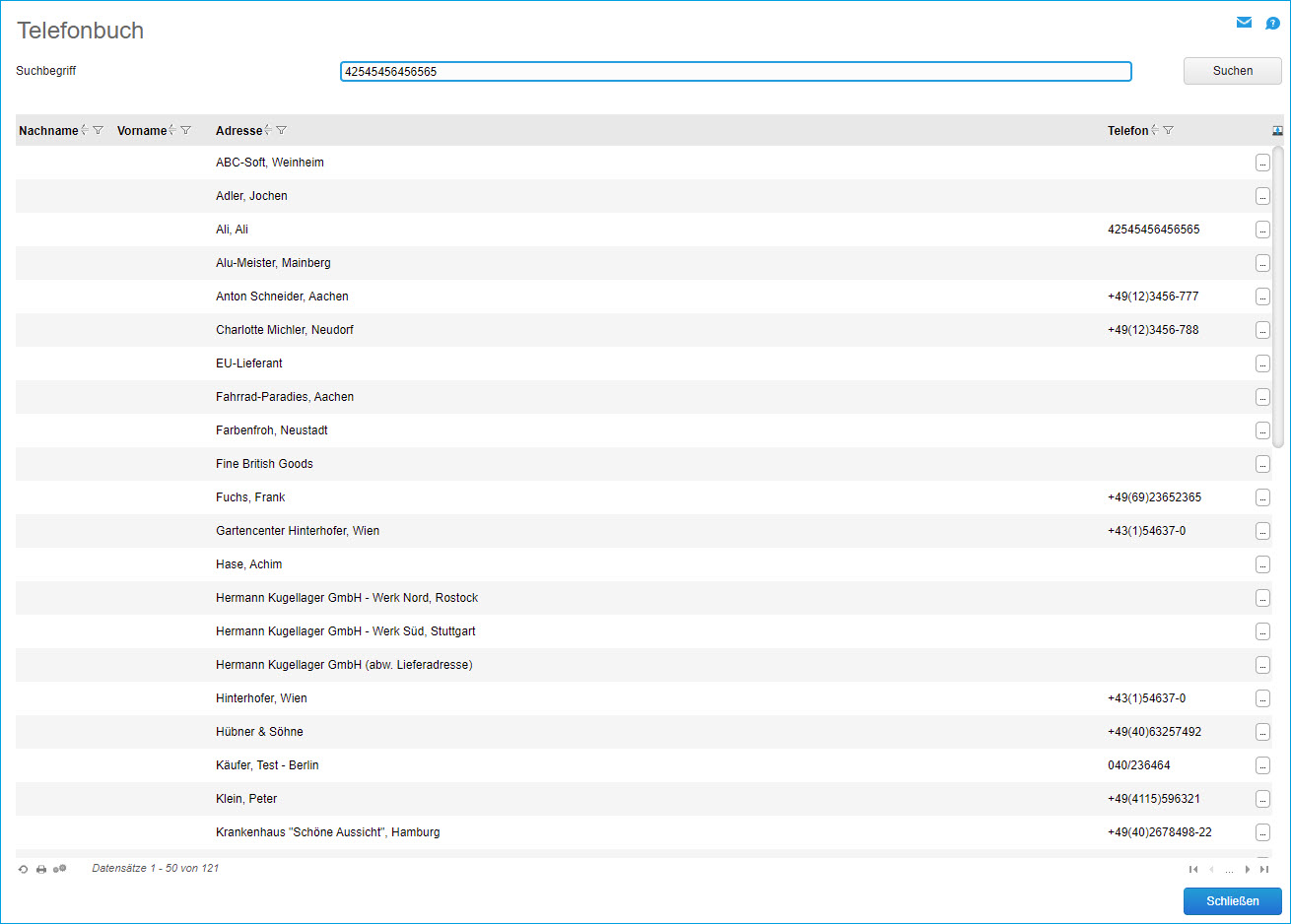Viewport: 1291px width, 924px height.
Task: Jump to the last page of records
Action: (x=1264, y=869)
